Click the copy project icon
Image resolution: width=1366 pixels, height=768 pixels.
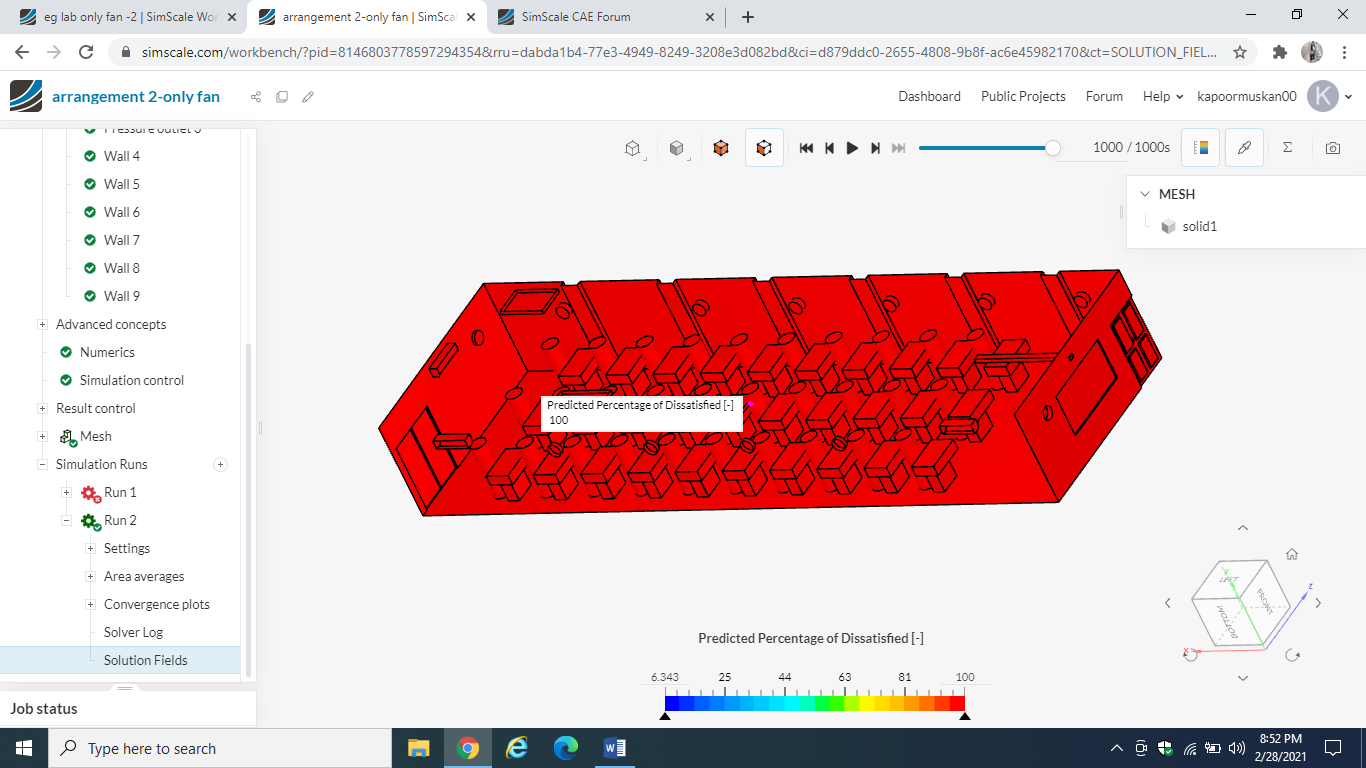(x=282, y=97)
